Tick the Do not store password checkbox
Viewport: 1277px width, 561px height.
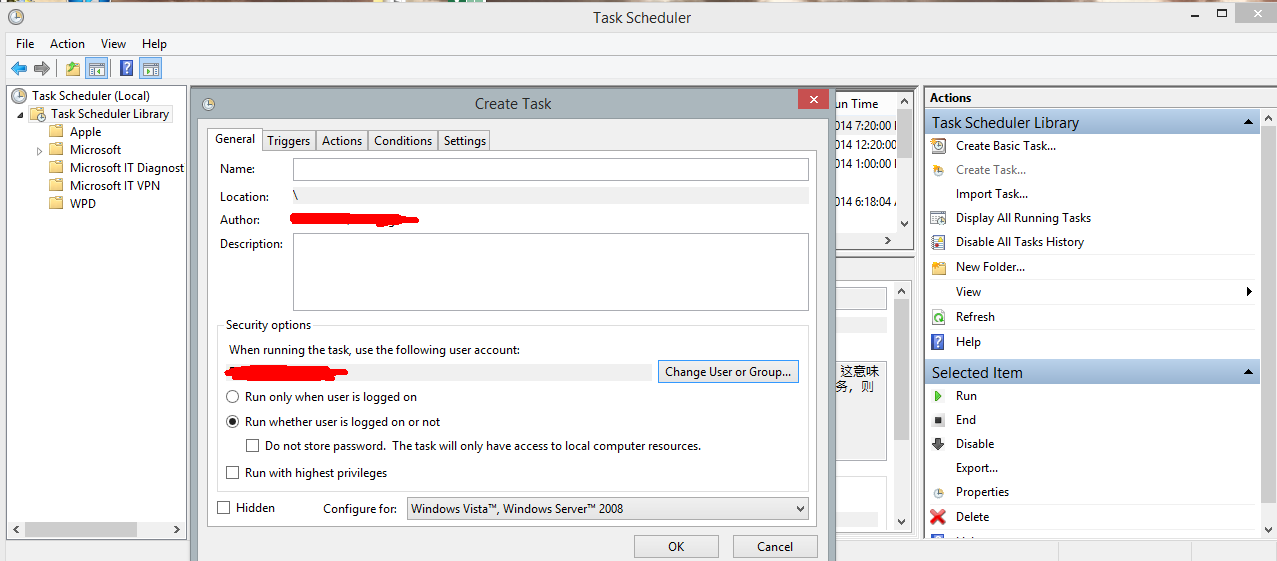click(253, 446)
